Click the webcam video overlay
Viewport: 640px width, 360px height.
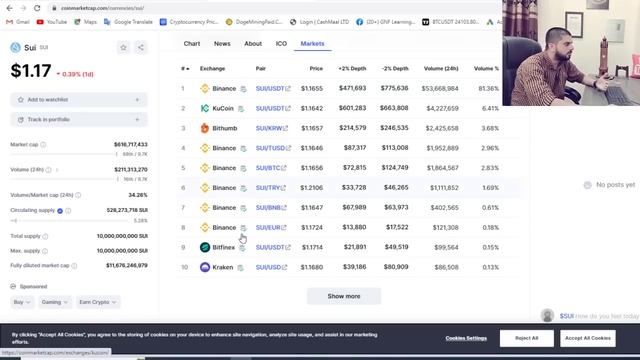[x=571, y=53]
